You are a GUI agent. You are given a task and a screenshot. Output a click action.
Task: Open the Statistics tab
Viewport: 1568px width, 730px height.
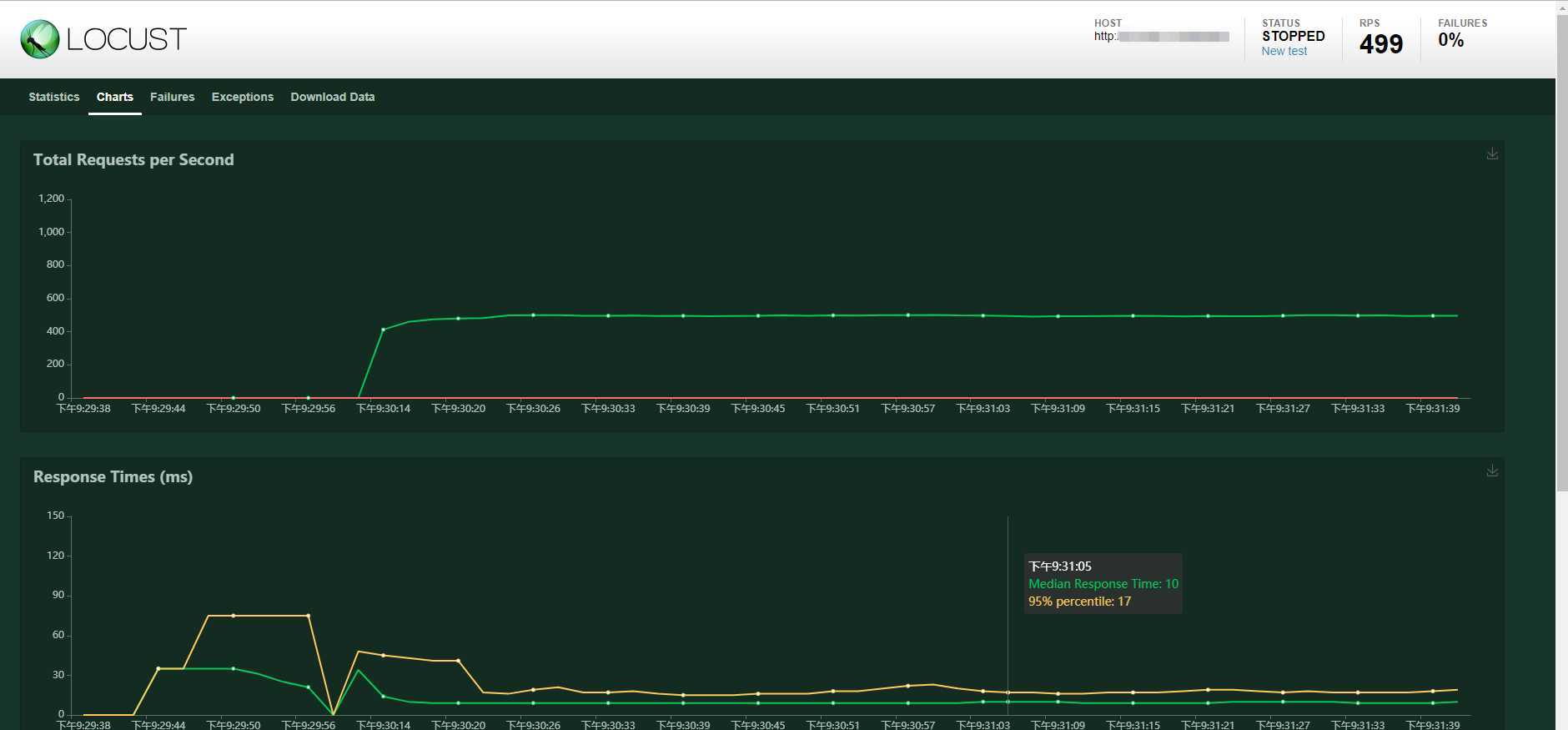54,97
